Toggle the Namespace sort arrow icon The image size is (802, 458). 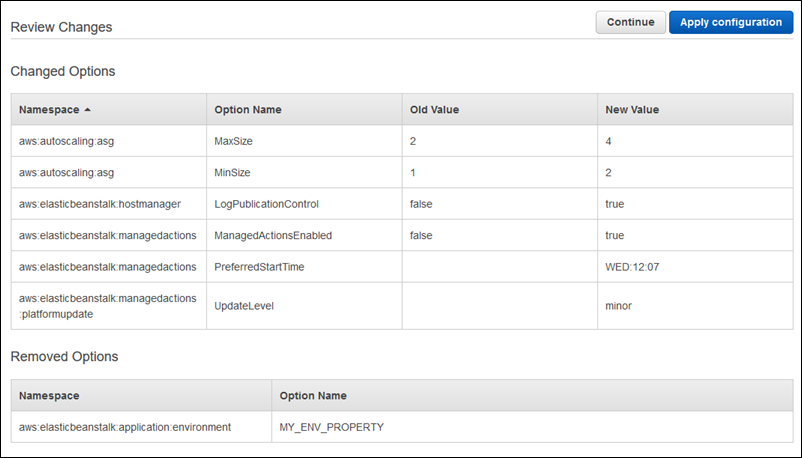[x=88, y=109]
